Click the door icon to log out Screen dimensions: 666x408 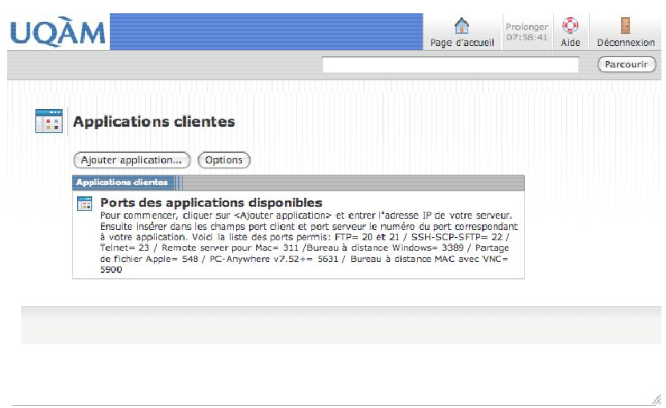(625, 25)
